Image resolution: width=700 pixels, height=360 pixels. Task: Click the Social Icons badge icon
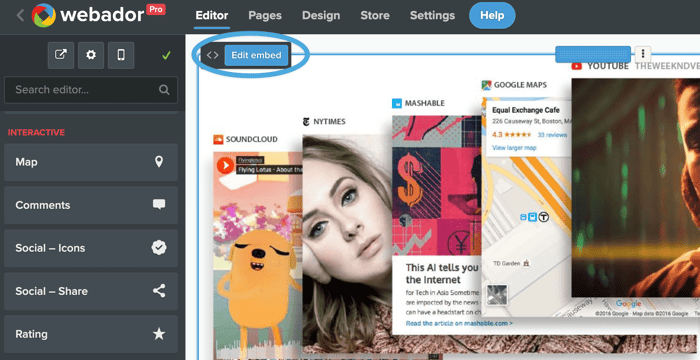tap(159, 247)
